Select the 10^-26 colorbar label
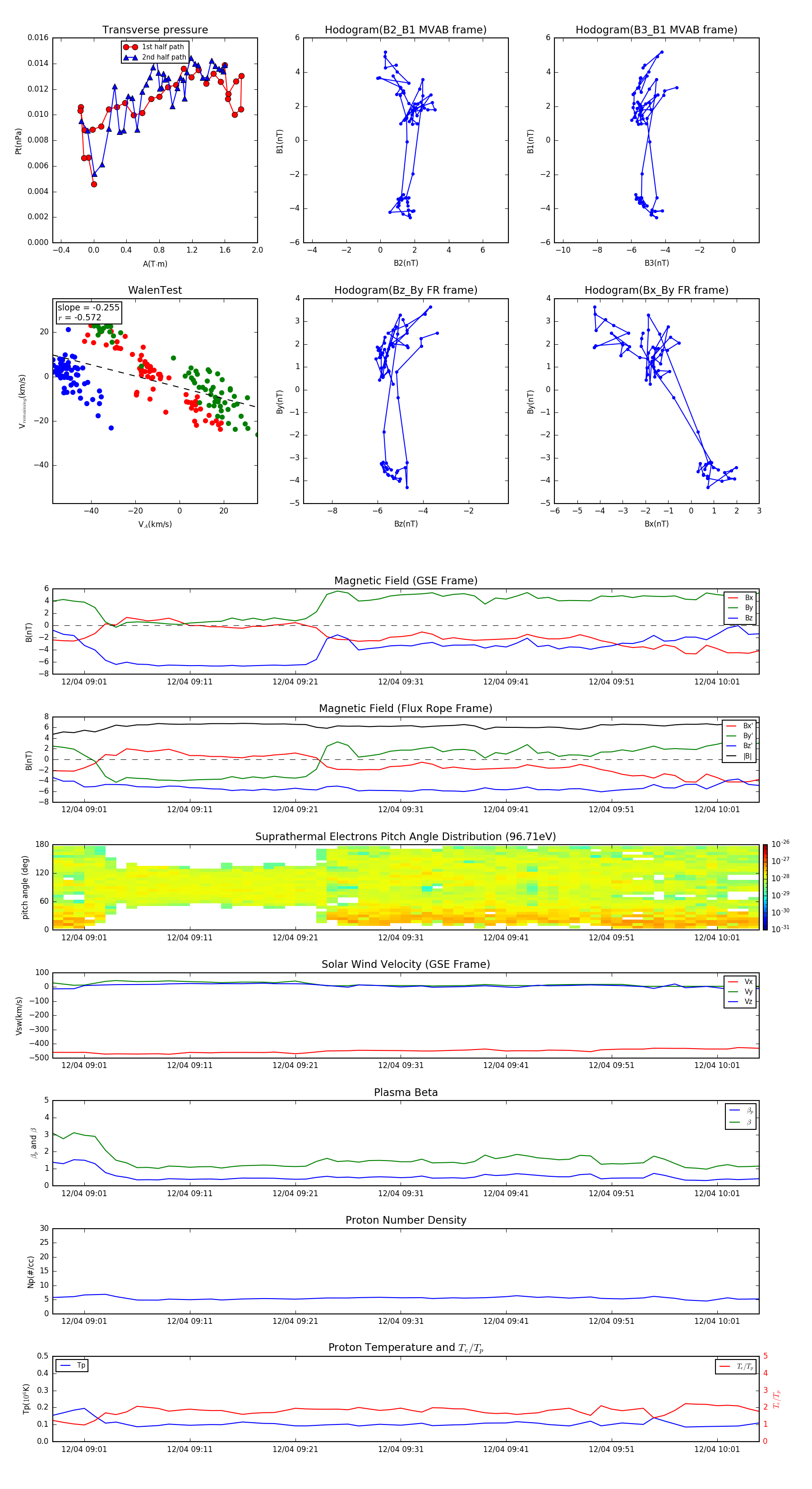 [x=780, y=844]
